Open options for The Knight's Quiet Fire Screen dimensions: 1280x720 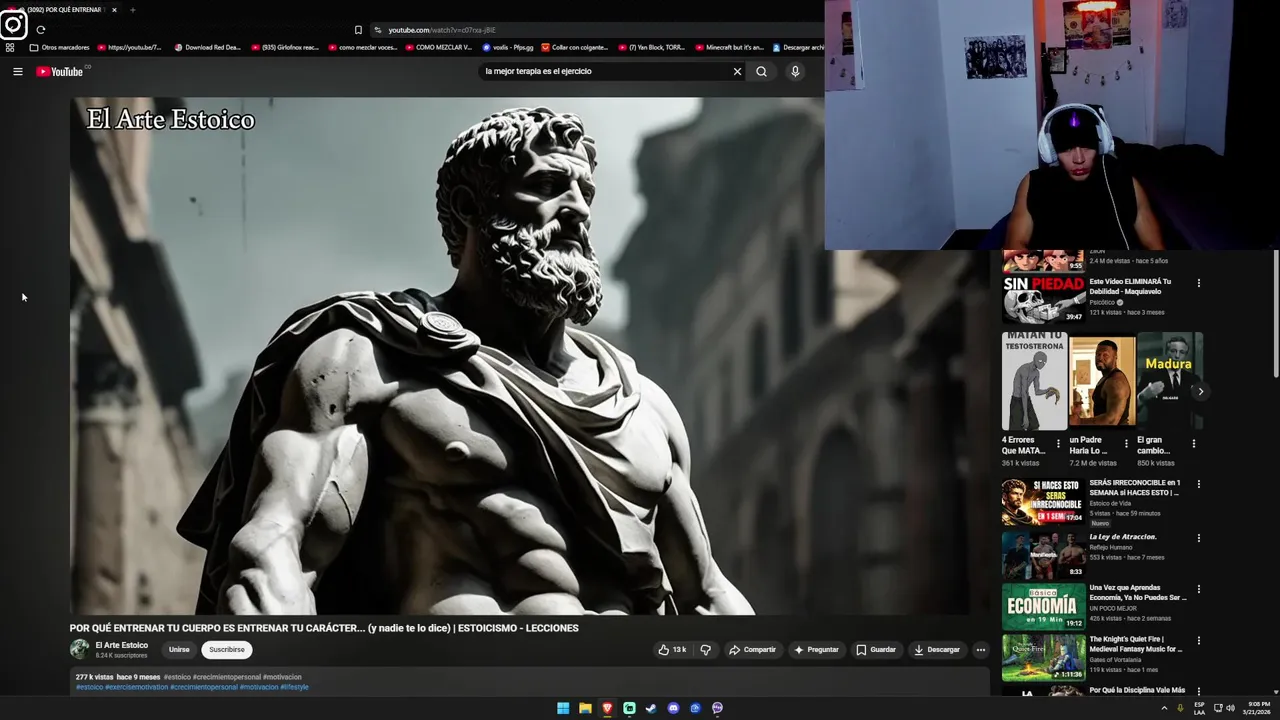click(1198, 641)
